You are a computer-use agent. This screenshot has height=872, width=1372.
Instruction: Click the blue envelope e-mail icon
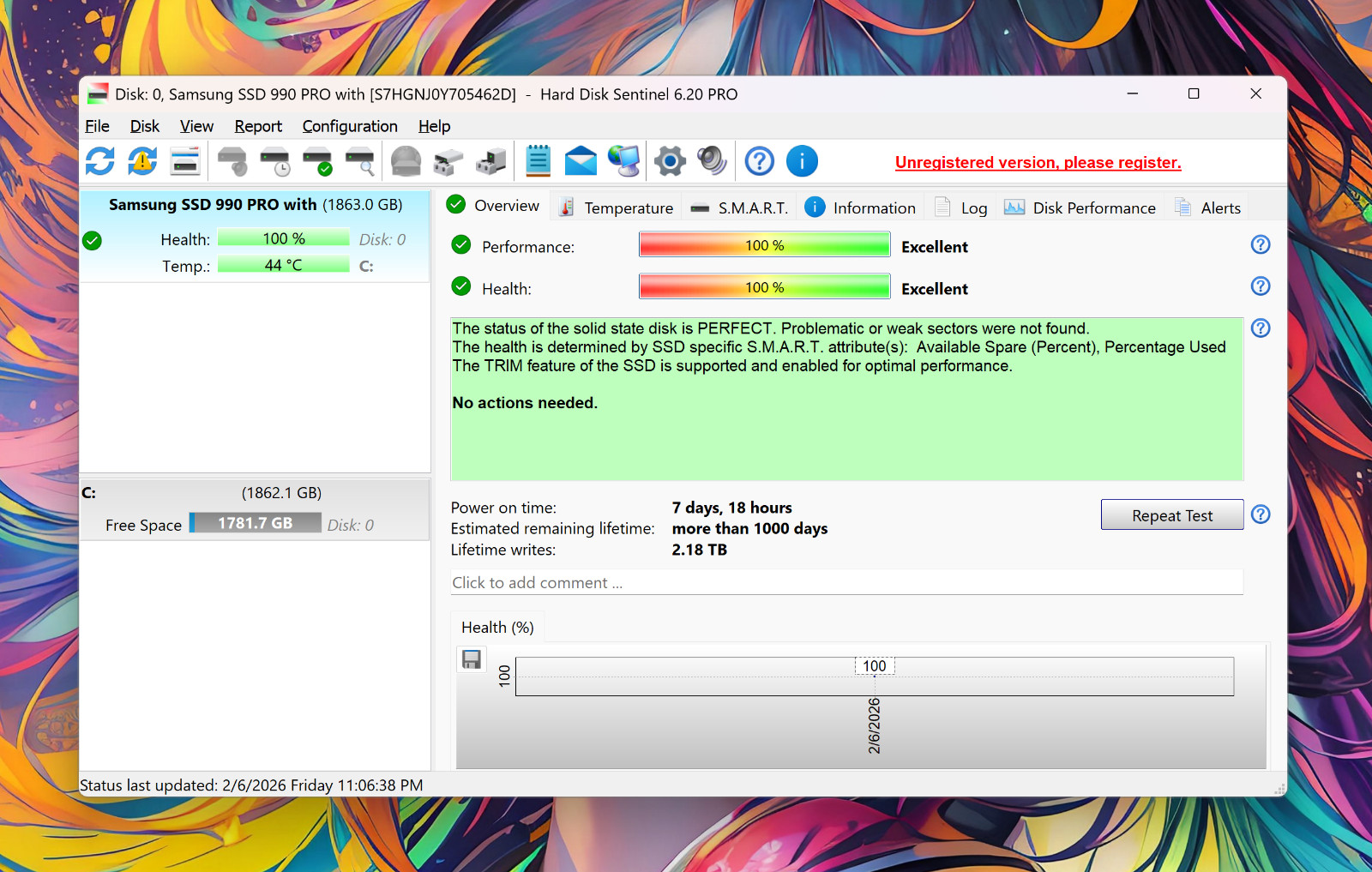click(581, 161)
